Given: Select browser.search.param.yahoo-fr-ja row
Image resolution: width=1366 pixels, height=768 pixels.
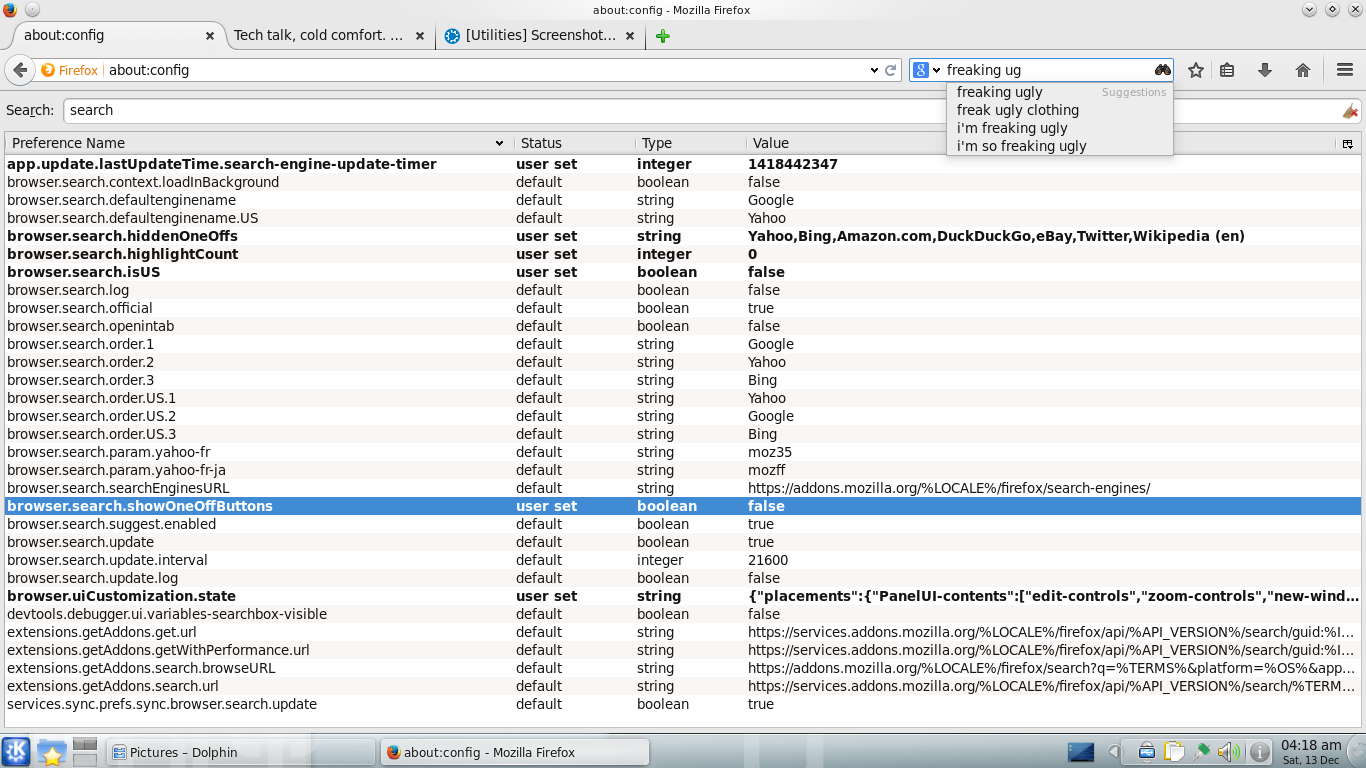Looking at the screenshot, I should (683, 470).
